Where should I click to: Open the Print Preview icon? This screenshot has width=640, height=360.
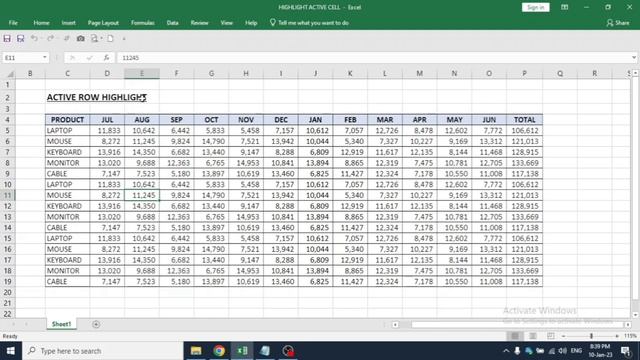95,39
